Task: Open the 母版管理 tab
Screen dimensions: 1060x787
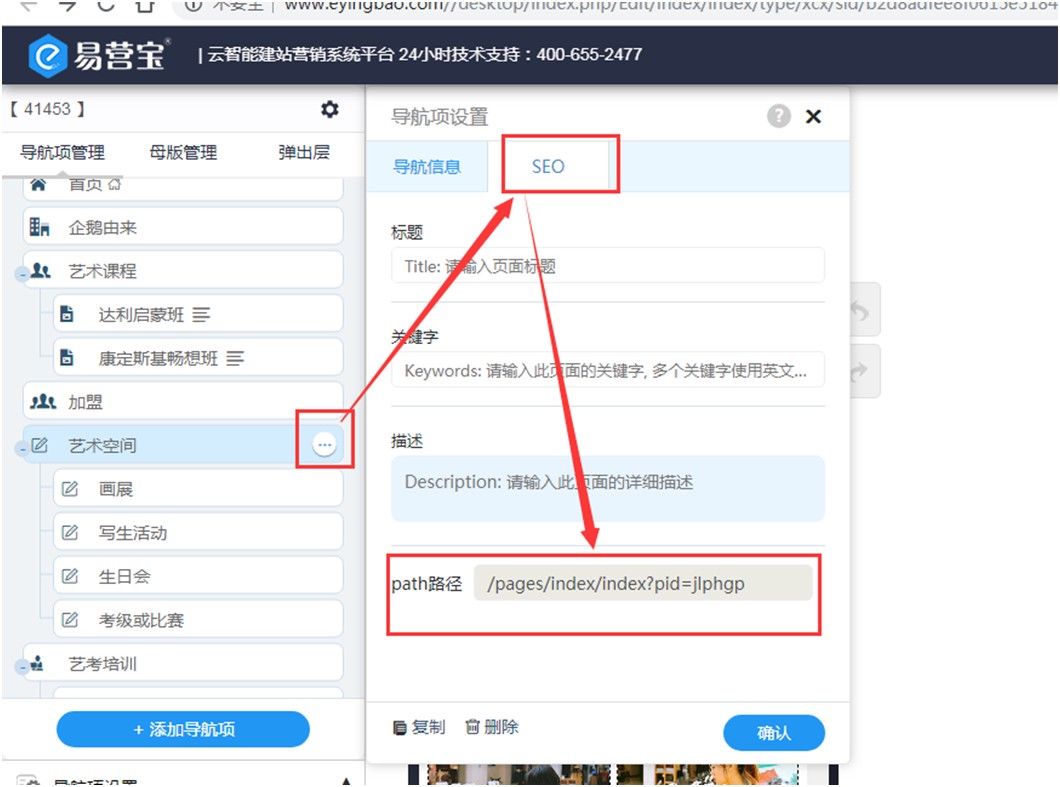Action: point(183,153)
